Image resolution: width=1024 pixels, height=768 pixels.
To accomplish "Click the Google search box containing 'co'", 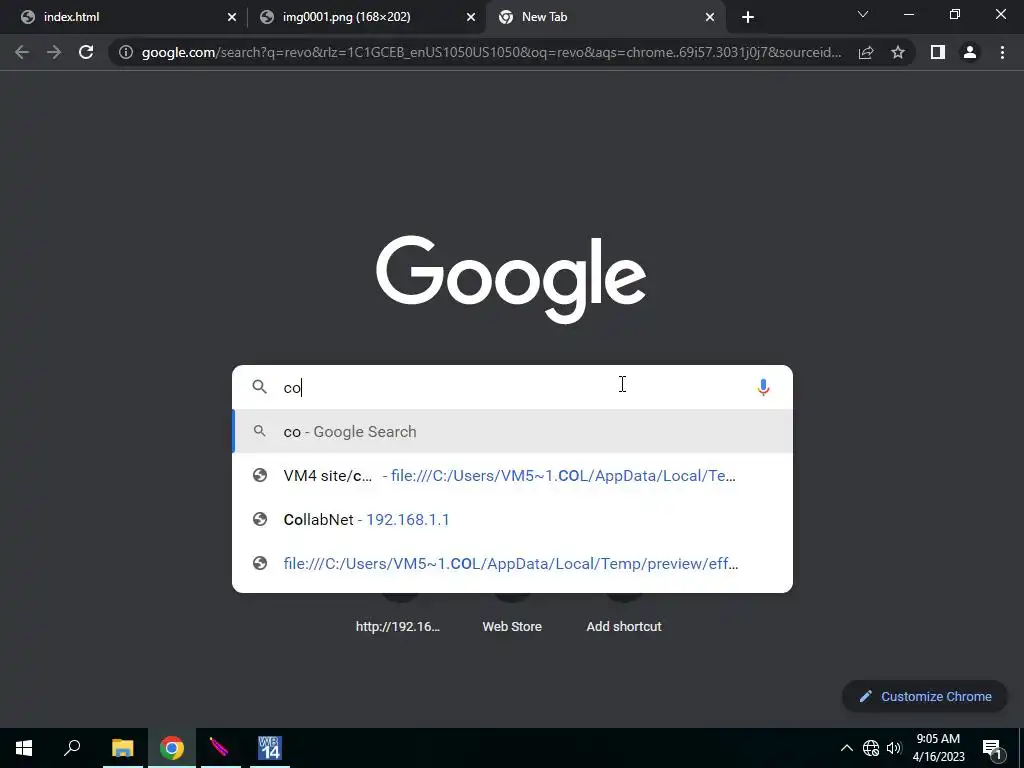I will [x=513, y=387].
